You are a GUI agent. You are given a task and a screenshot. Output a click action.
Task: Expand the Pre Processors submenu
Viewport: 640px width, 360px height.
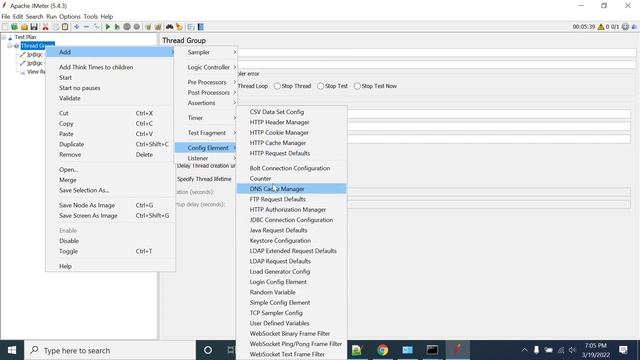pos(206,82)
